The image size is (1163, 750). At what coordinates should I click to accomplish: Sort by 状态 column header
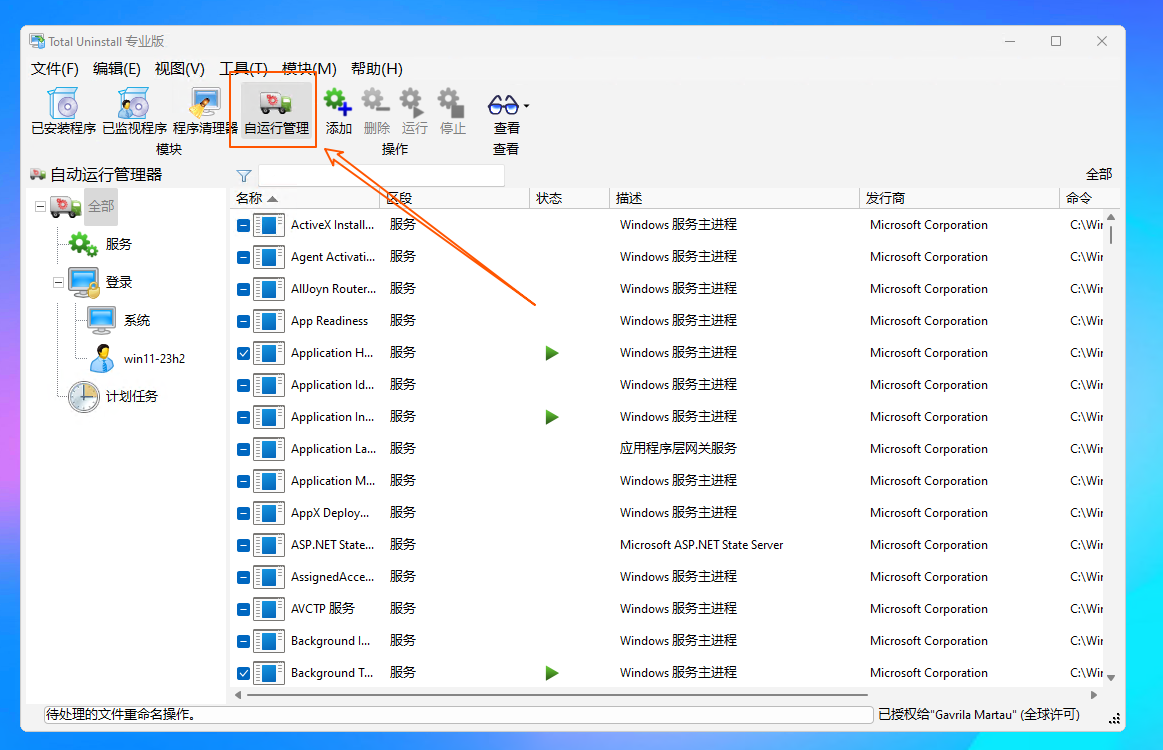(570, 198)
